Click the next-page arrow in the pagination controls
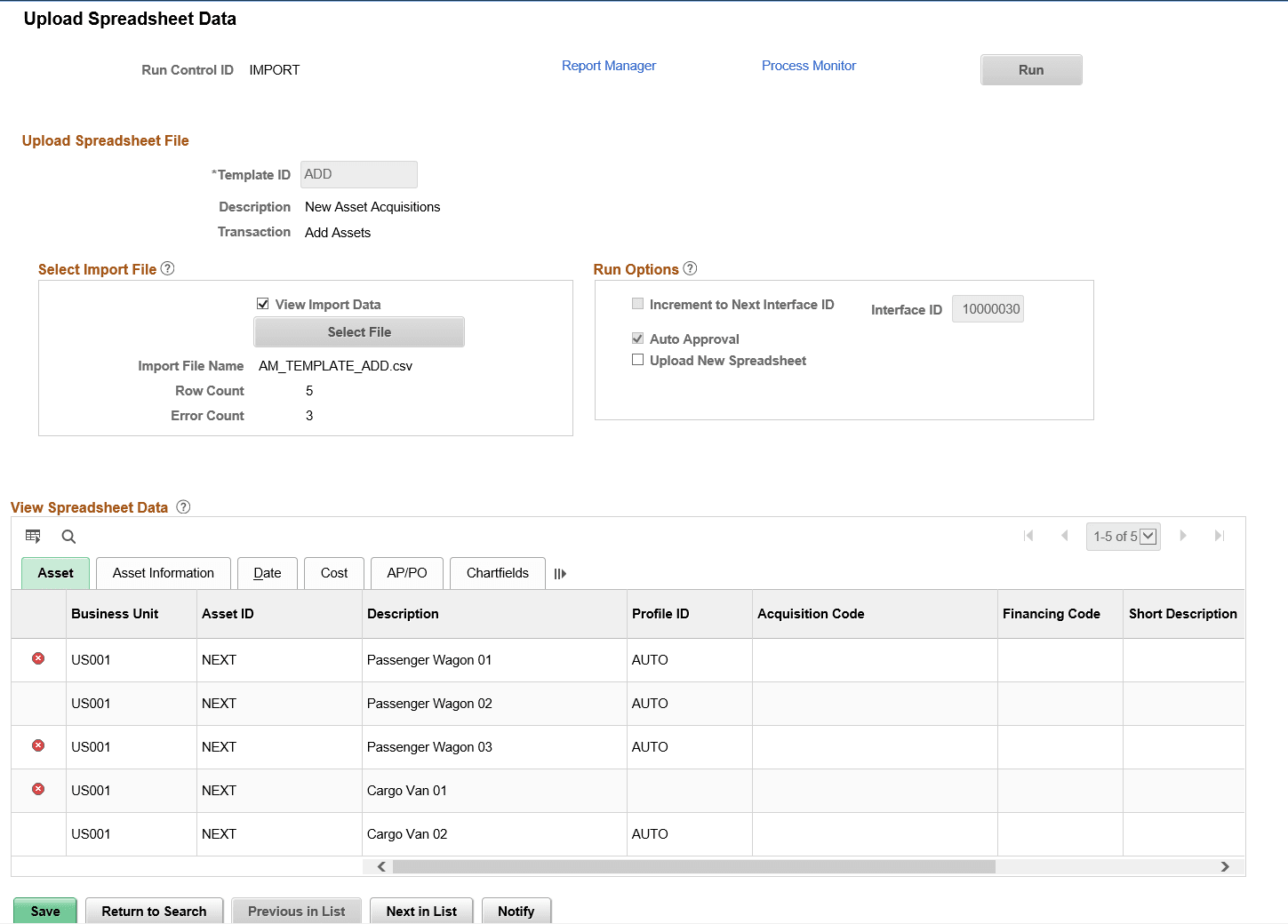Screen dimensions: 1288x924 [1183, 536]
